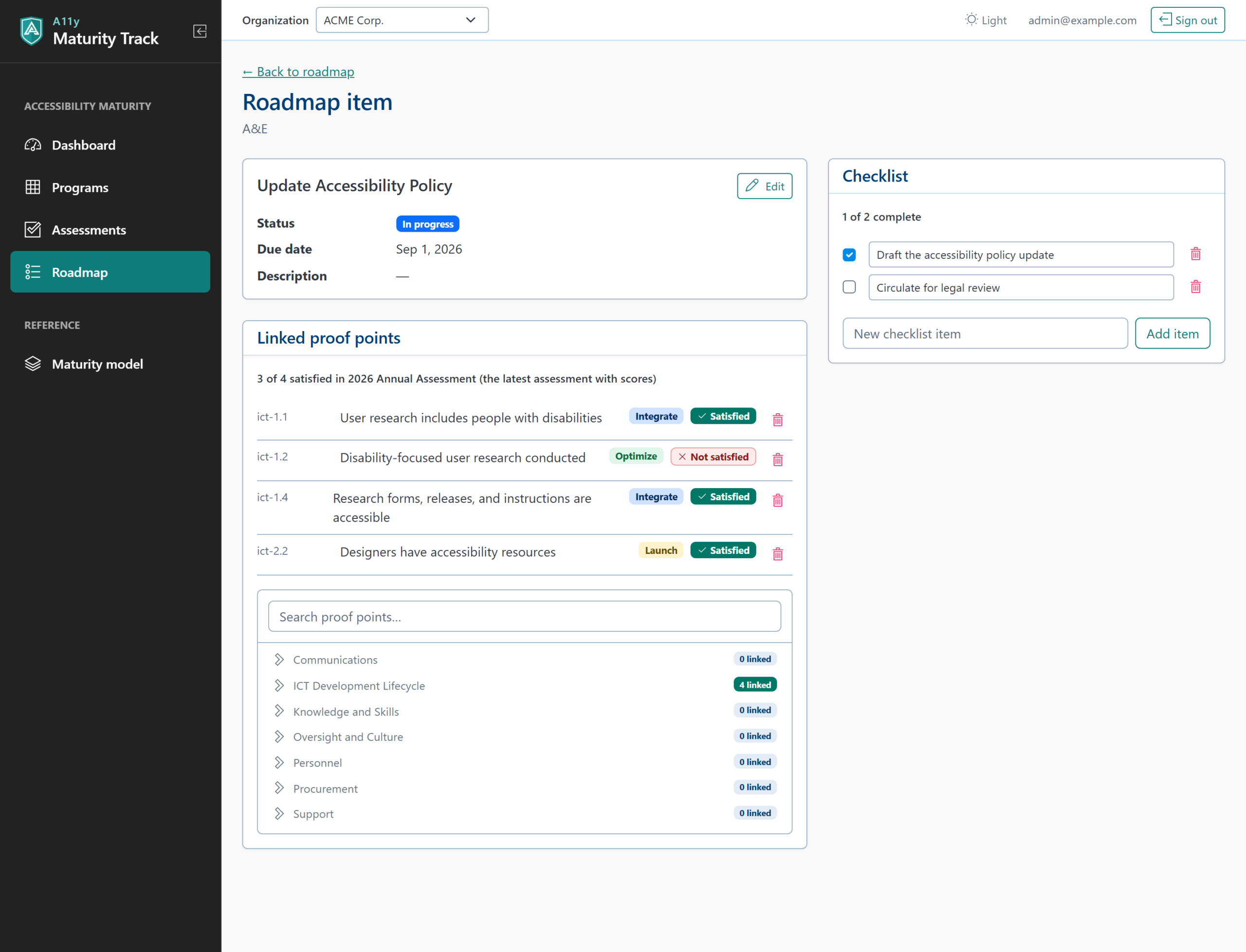Click the In progress status badge
This screenshot has height=952, width=1246.
coord(427,224)
